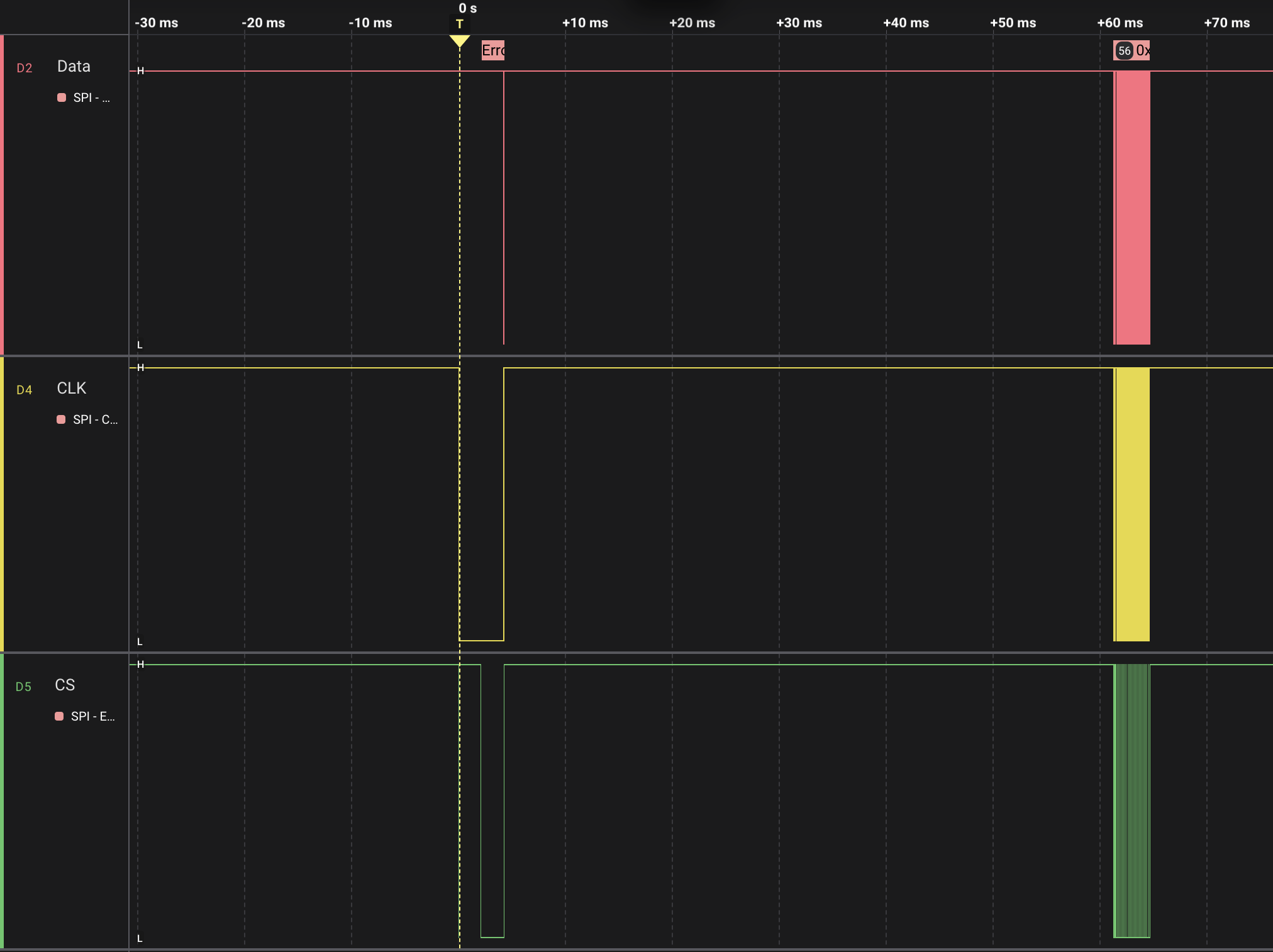This screenshot has width=1273, height=952.
Task: Click the yellow trigger arrow below the ruler
Action: click(460, 41)
